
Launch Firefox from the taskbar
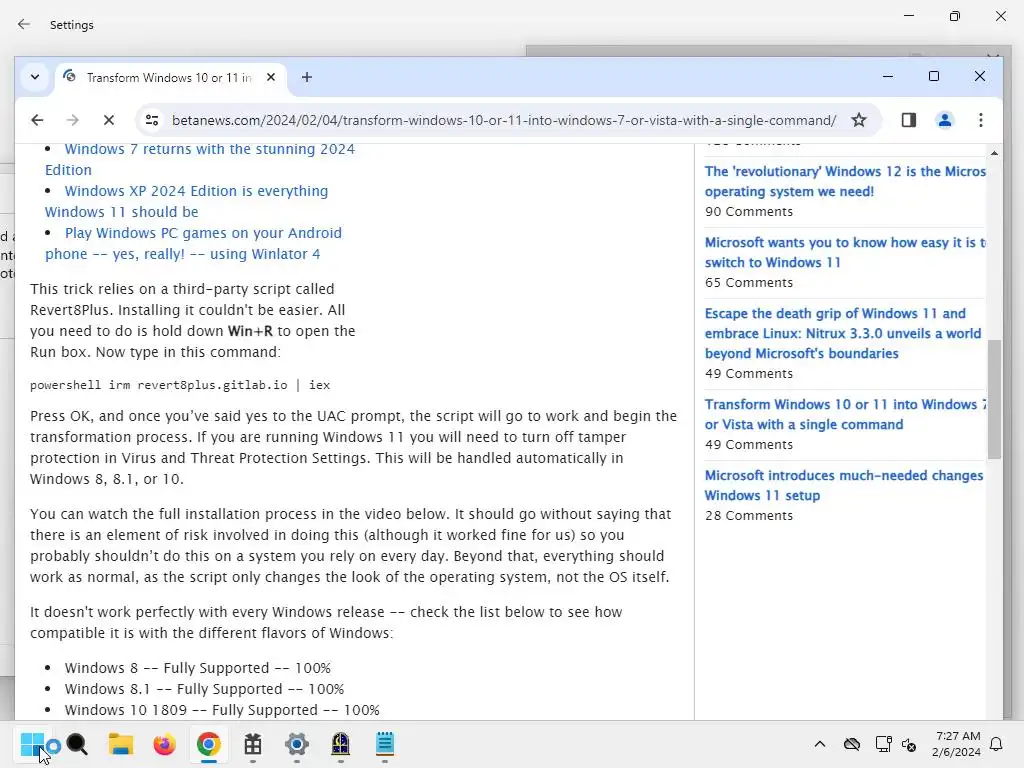pos(165,744)
